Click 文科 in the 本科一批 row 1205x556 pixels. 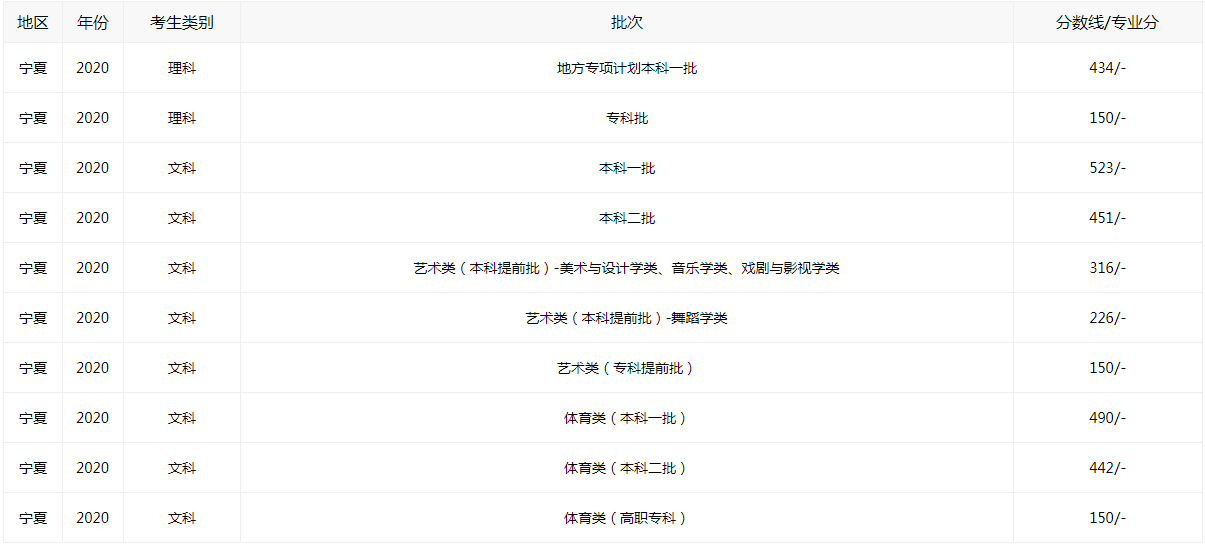pyautogui.click(x=182, y=168)
